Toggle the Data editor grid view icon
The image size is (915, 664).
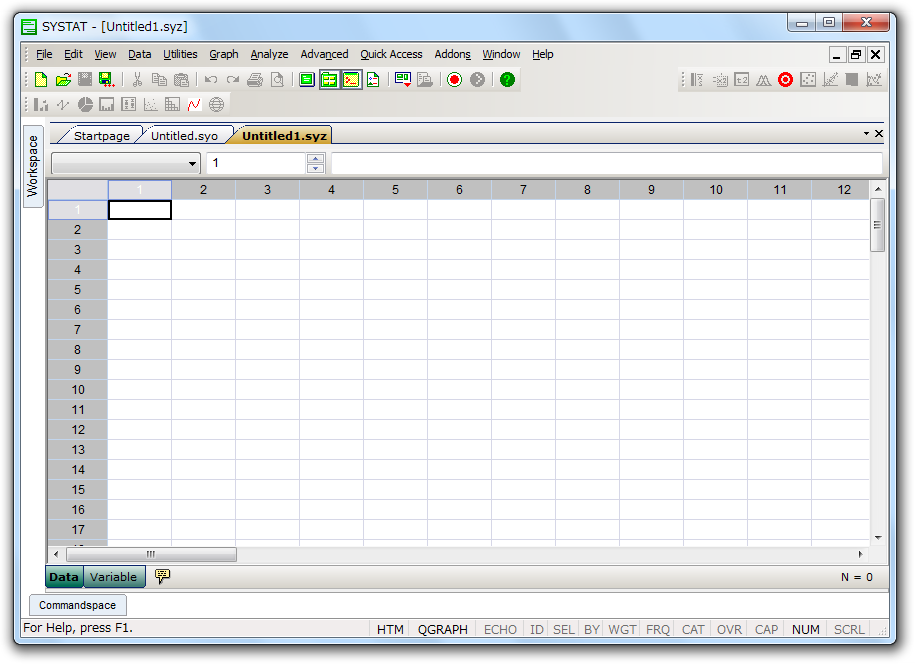329,79
